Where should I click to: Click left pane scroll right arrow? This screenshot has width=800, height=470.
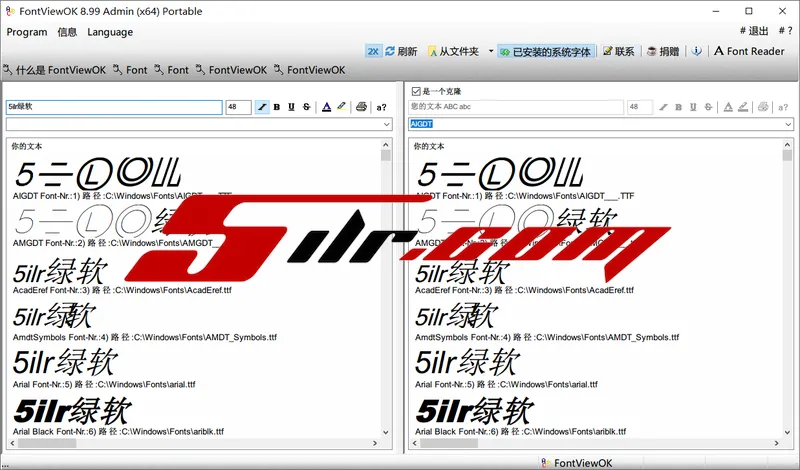click(375, 443)
